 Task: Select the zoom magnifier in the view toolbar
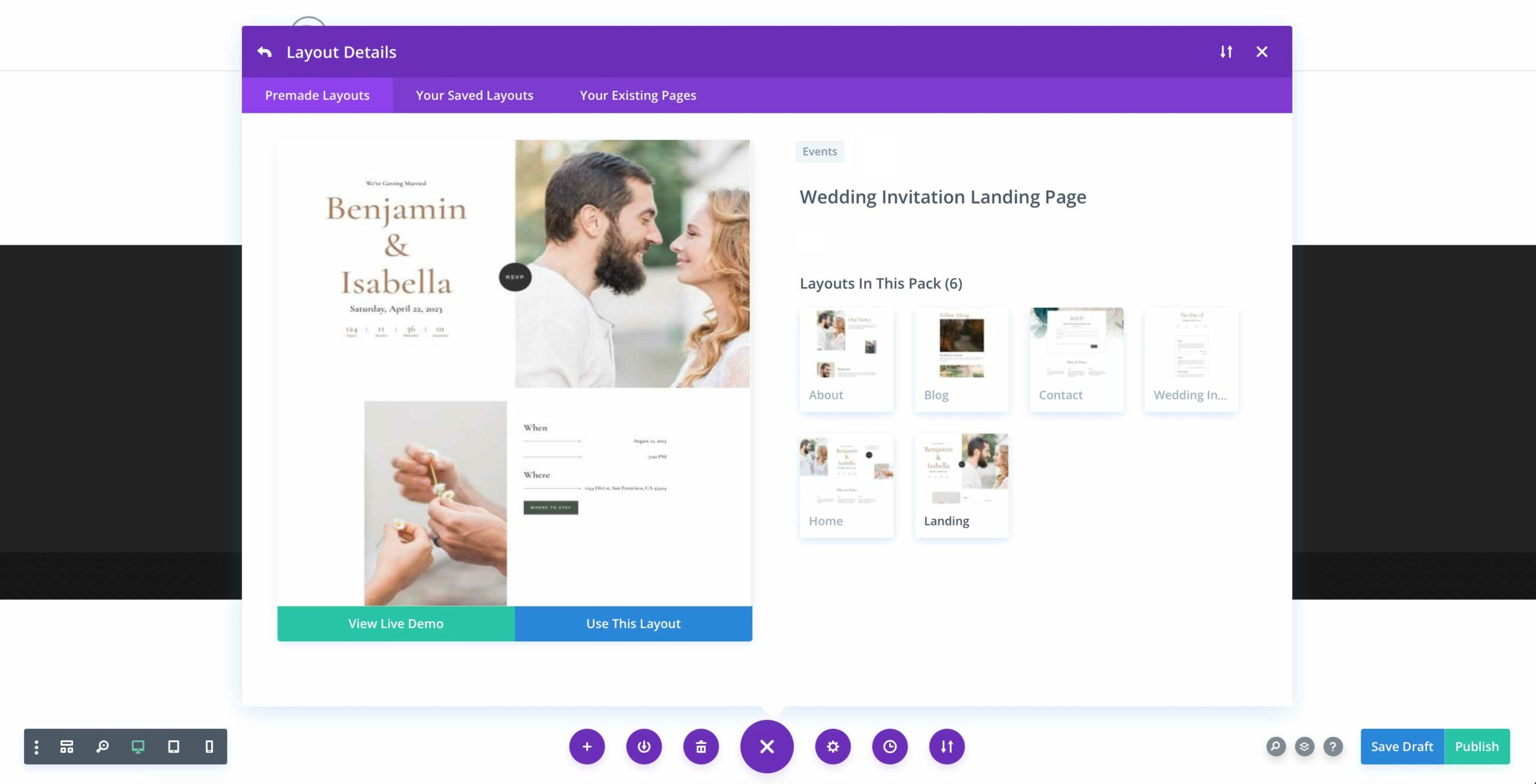tap(103, 746)
